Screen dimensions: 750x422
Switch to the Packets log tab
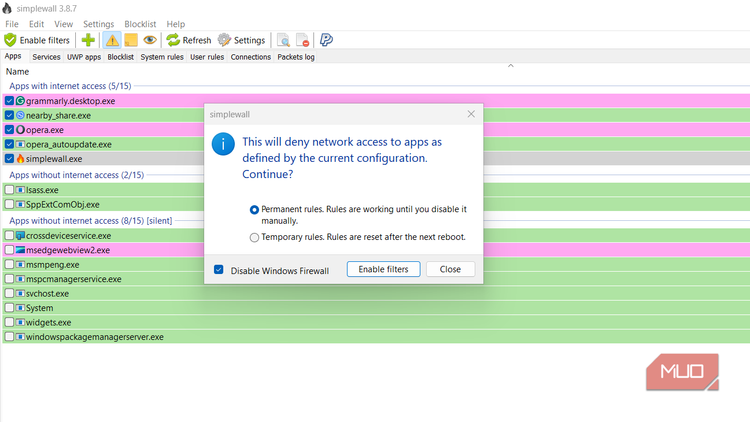click(296, 57)
